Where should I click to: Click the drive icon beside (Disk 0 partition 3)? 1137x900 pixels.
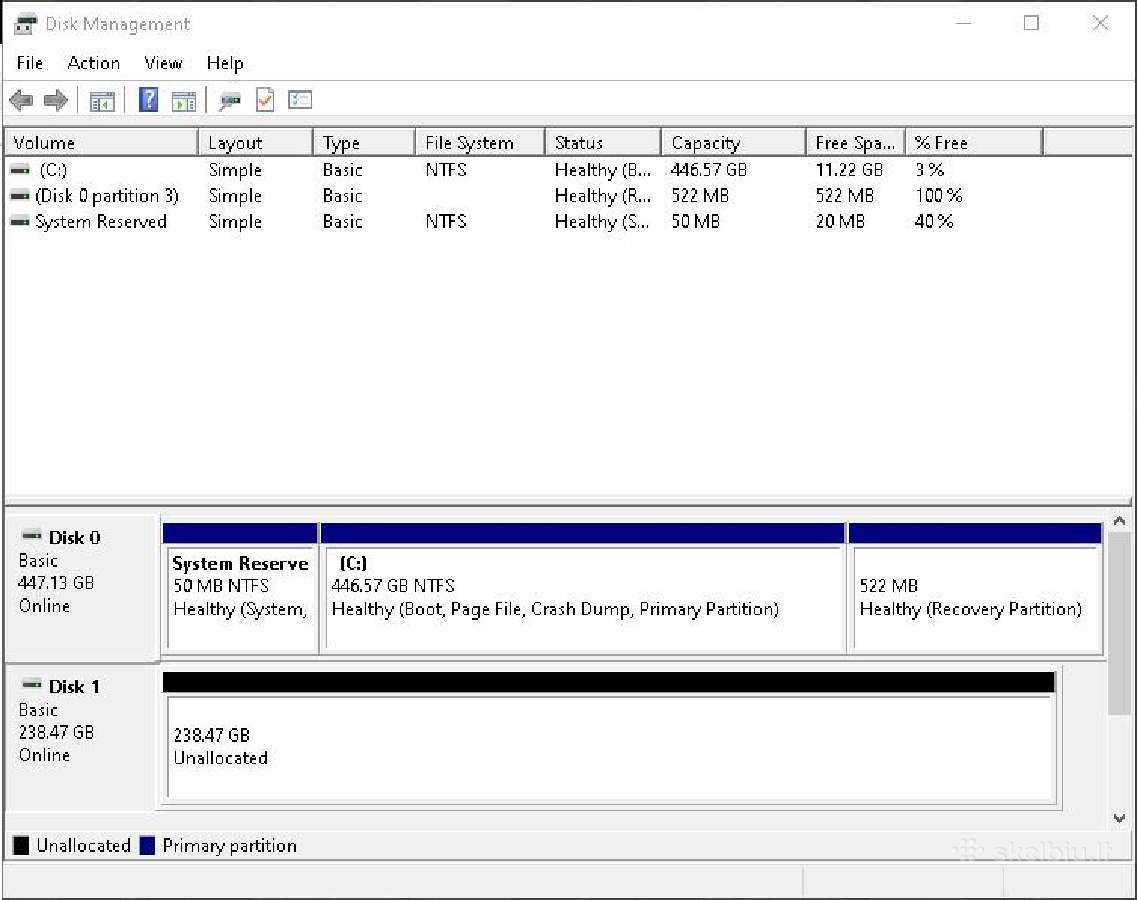point(20,196)
